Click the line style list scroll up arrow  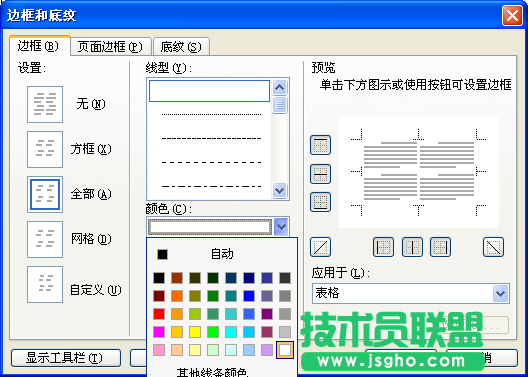pos(279,88)
